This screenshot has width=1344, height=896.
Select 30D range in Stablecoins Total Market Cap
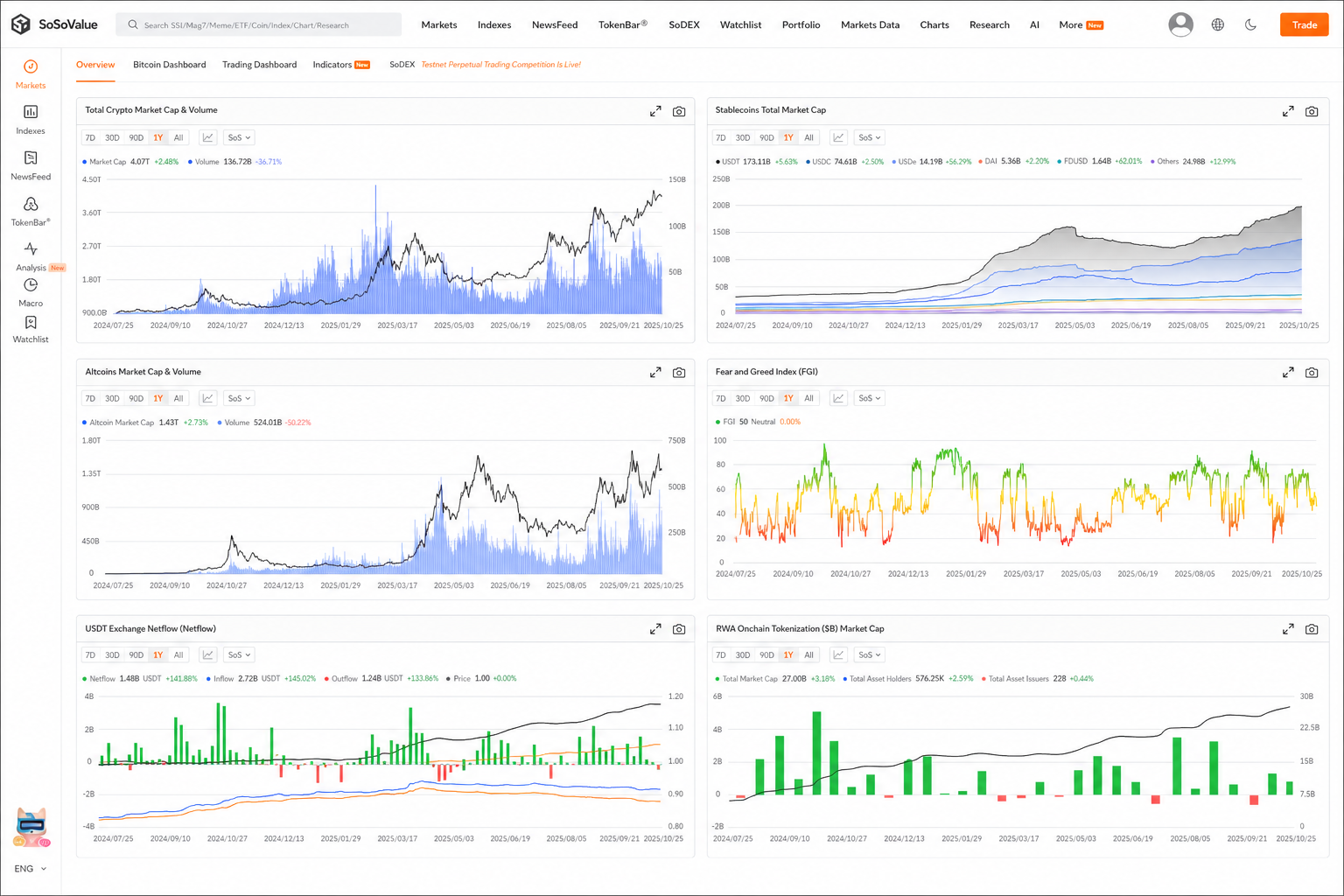[x=743, y=137]
